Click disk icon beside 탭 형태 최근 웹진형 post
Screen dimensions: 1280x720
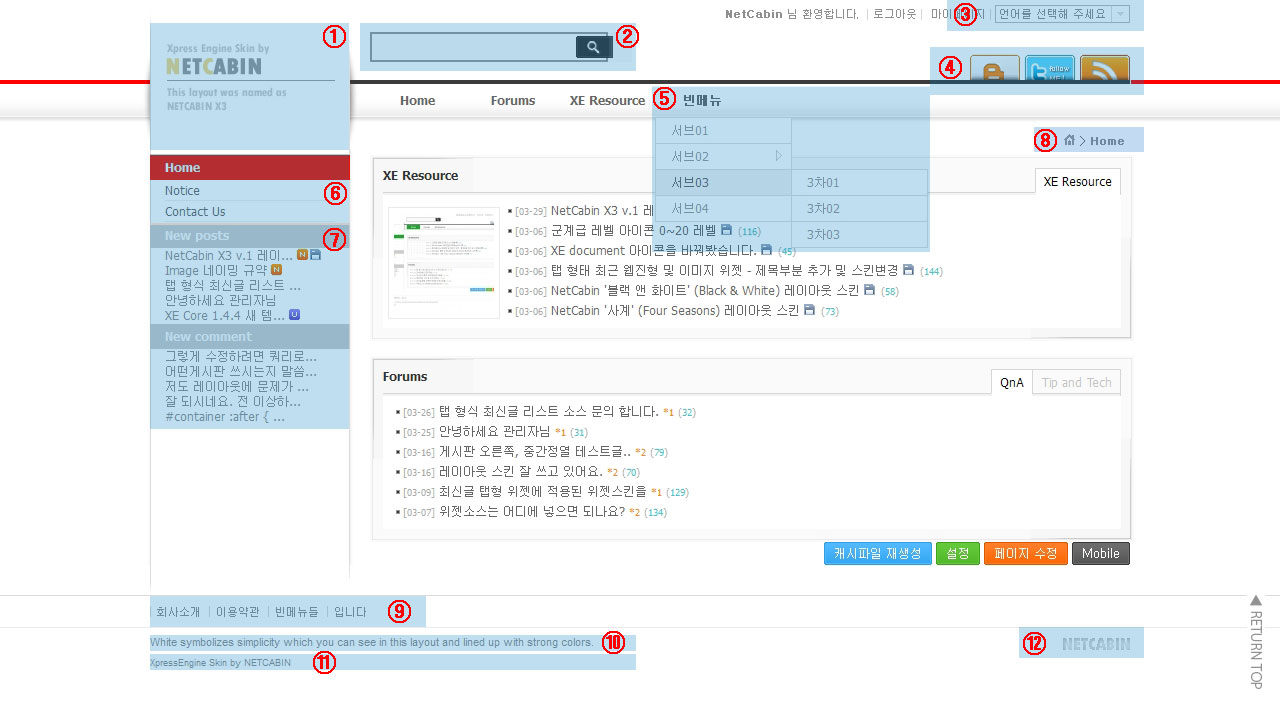[908, 270]
